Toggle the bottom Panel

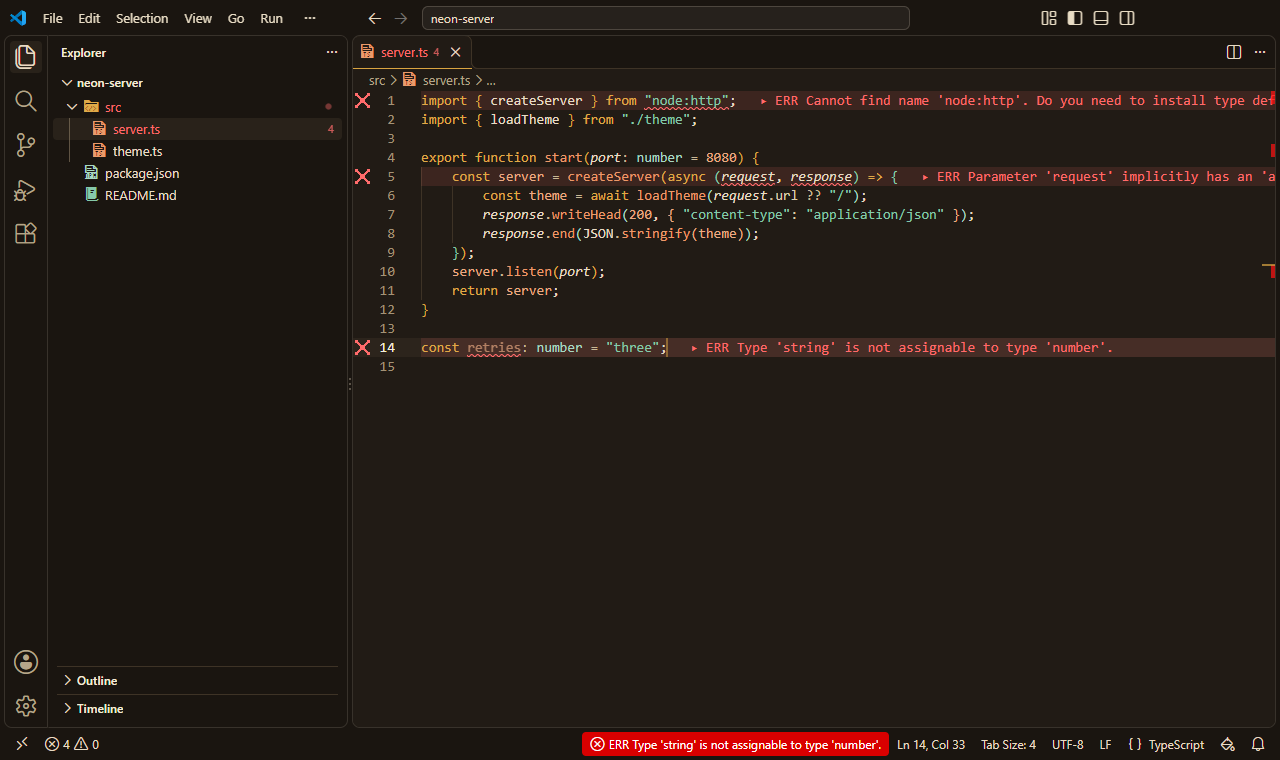[x=1101, y=18]
